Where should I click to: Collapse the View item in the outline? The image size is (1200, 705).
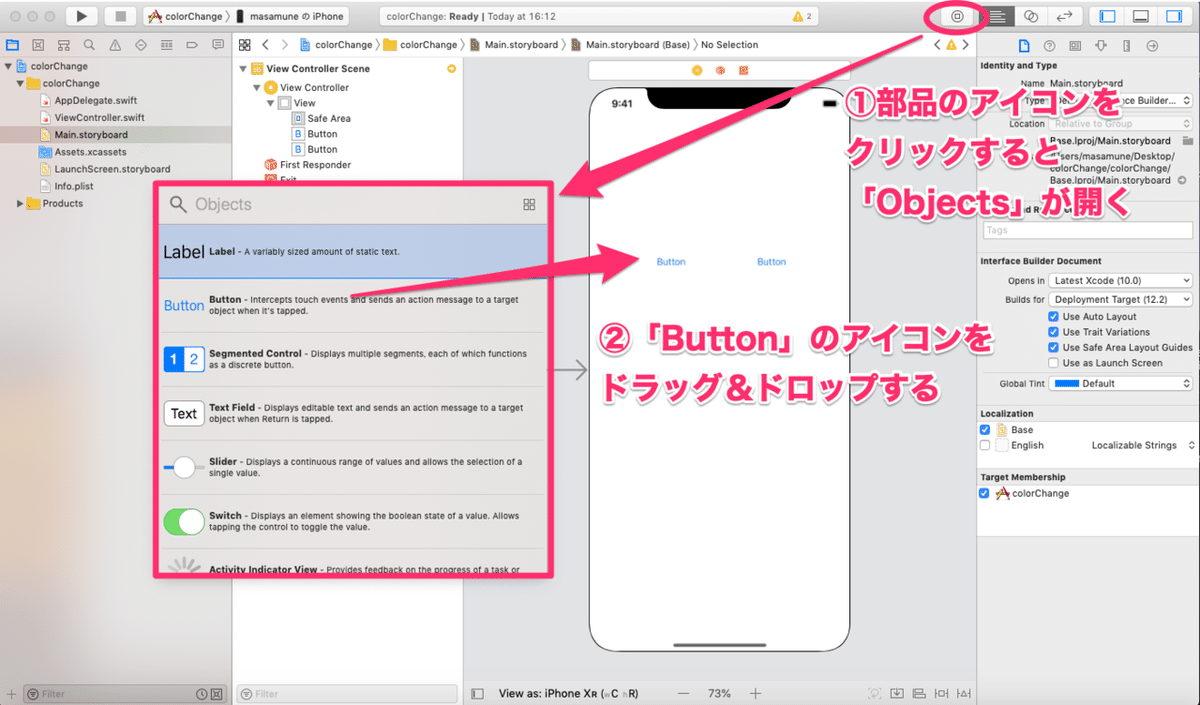click(x=270, y=103)
